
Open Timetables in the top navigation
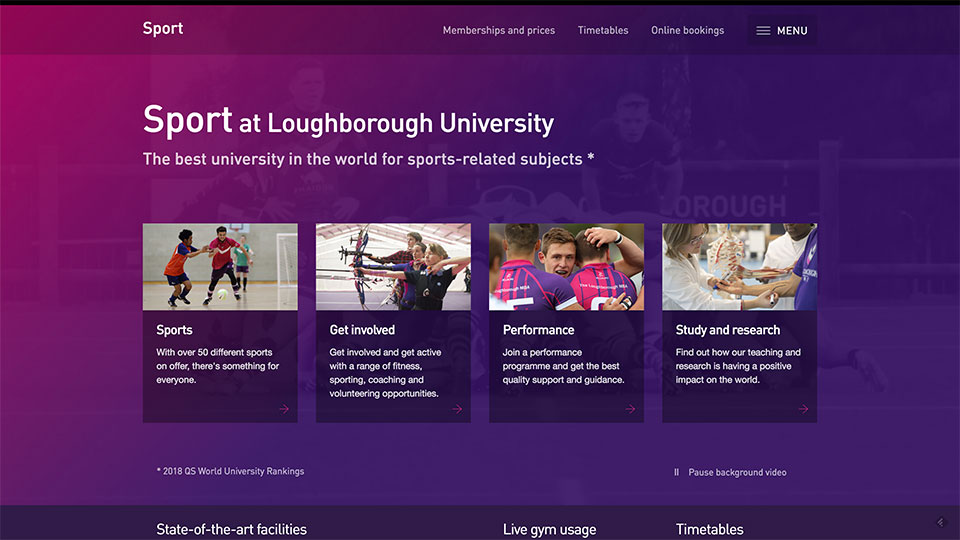603,31
